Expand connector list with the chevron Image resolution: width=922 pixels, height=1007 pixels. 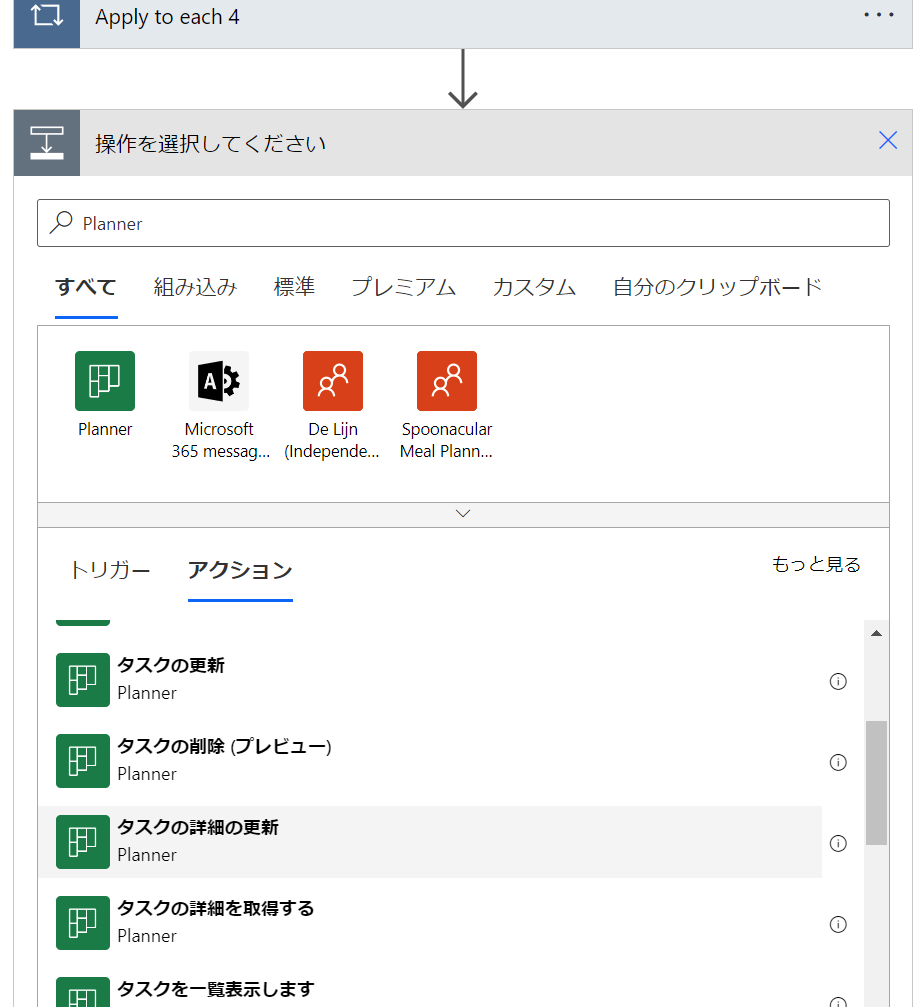pos(463,514)
